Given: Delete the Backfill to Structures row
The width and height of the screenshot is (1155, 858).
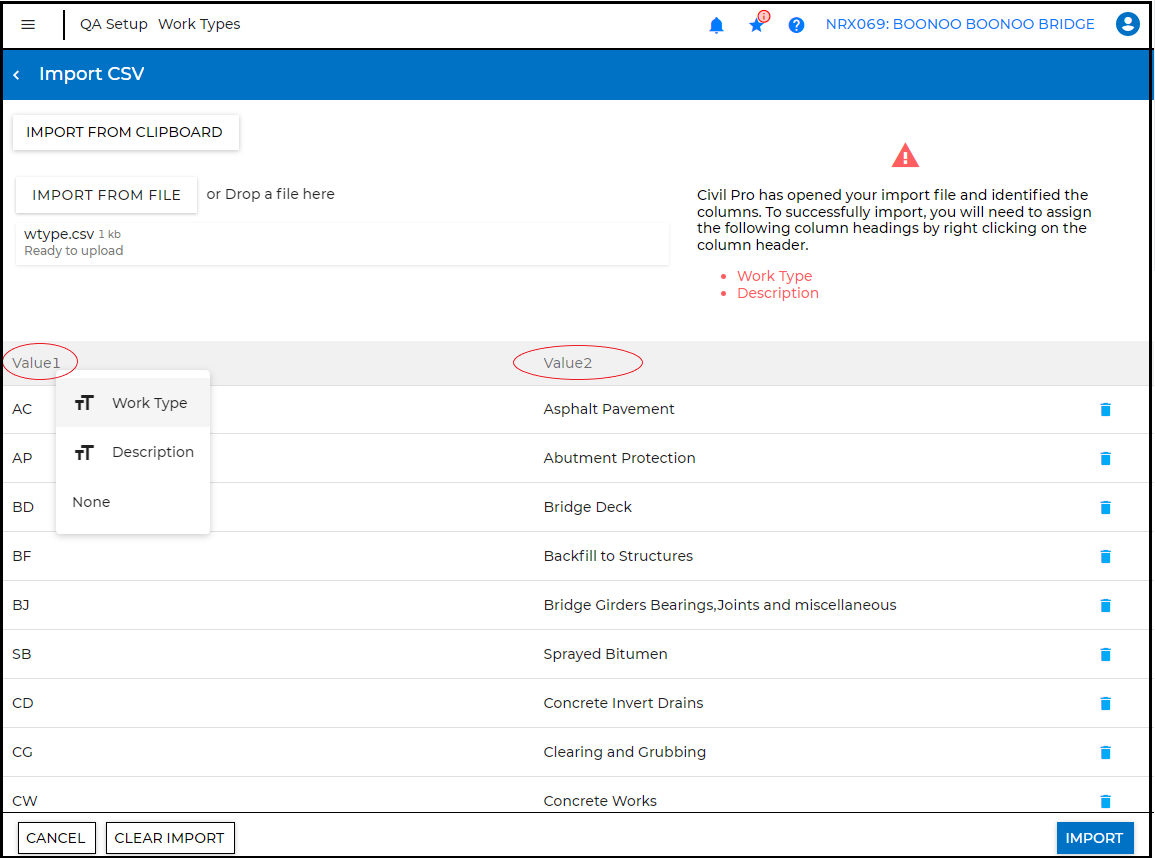Looking at the screenshot, I should pos(1106,557).
